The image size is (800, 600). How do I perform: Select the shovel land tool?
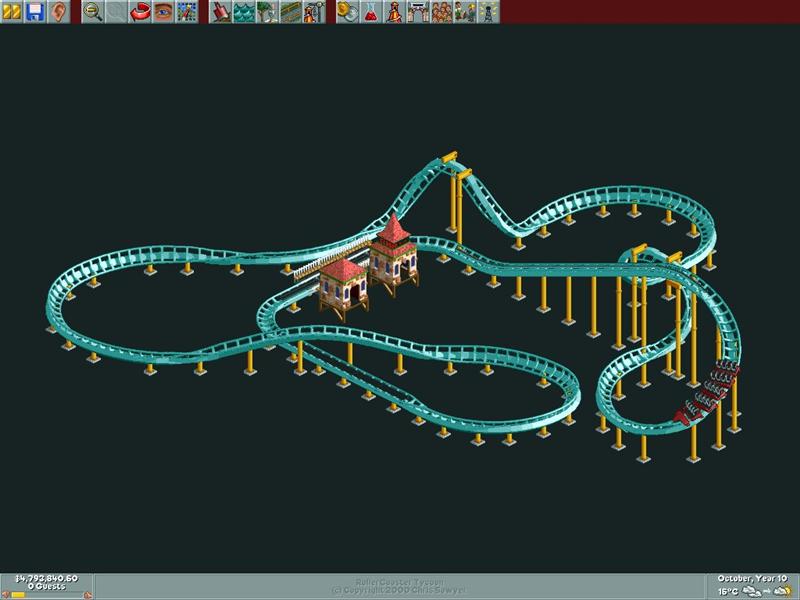tap(221, 12)
